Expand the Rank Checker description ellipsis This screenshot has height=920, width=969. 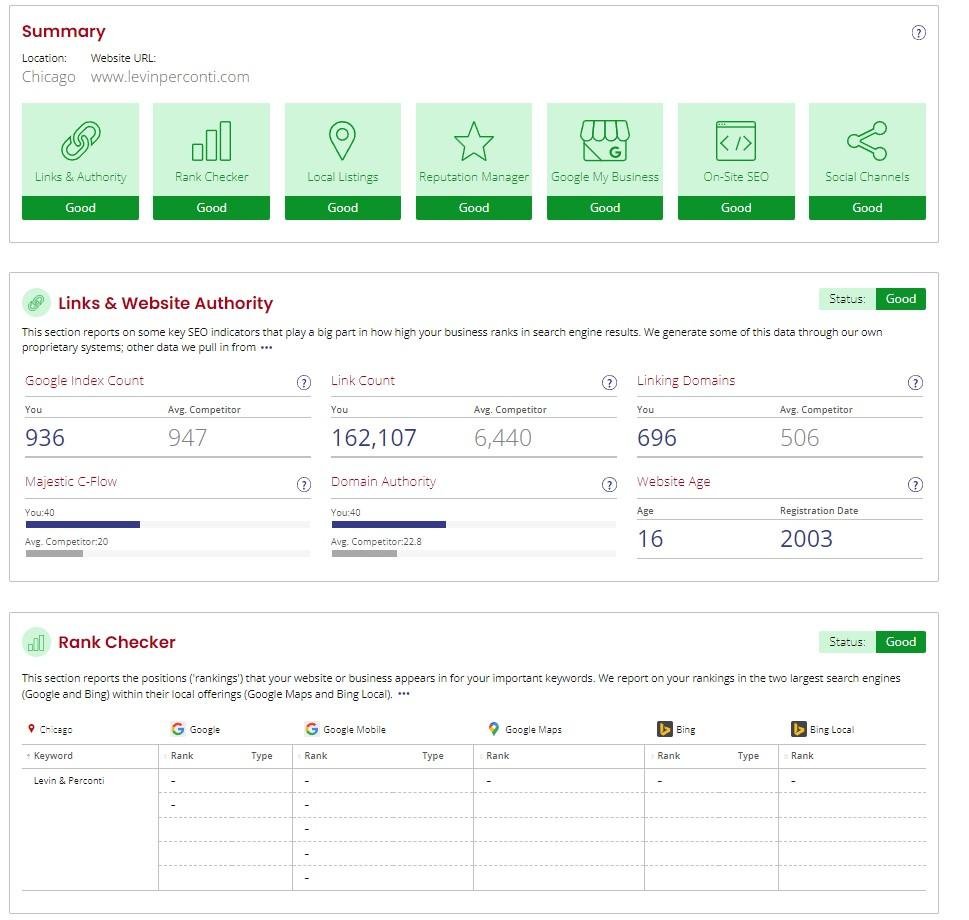[404, 694]
